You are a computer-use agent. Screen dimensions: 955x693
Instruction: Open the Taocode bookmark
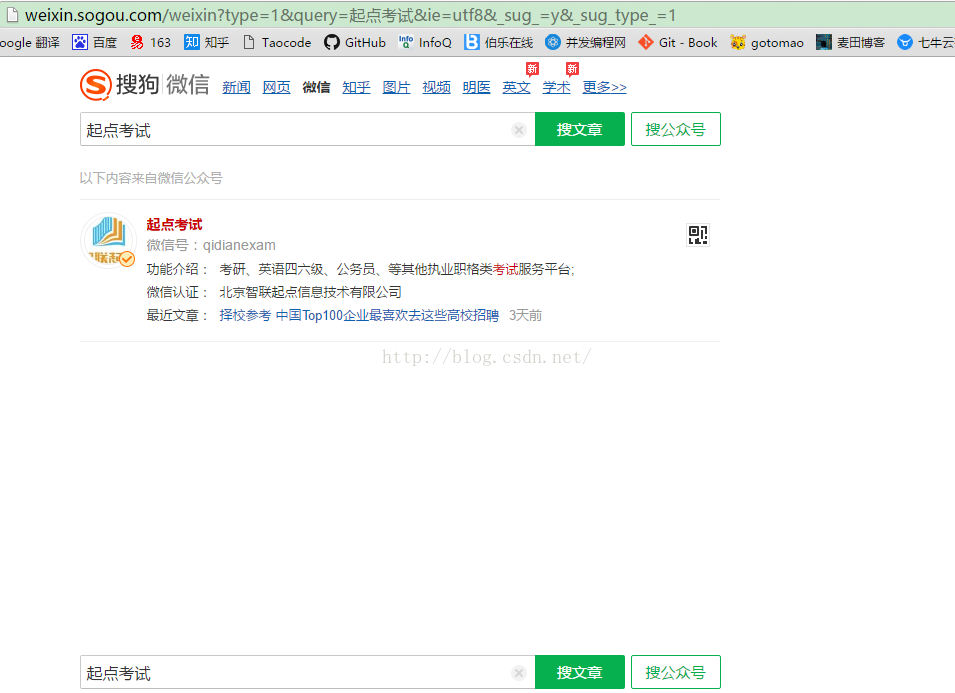pyautogui.click(x=277, y=43)
